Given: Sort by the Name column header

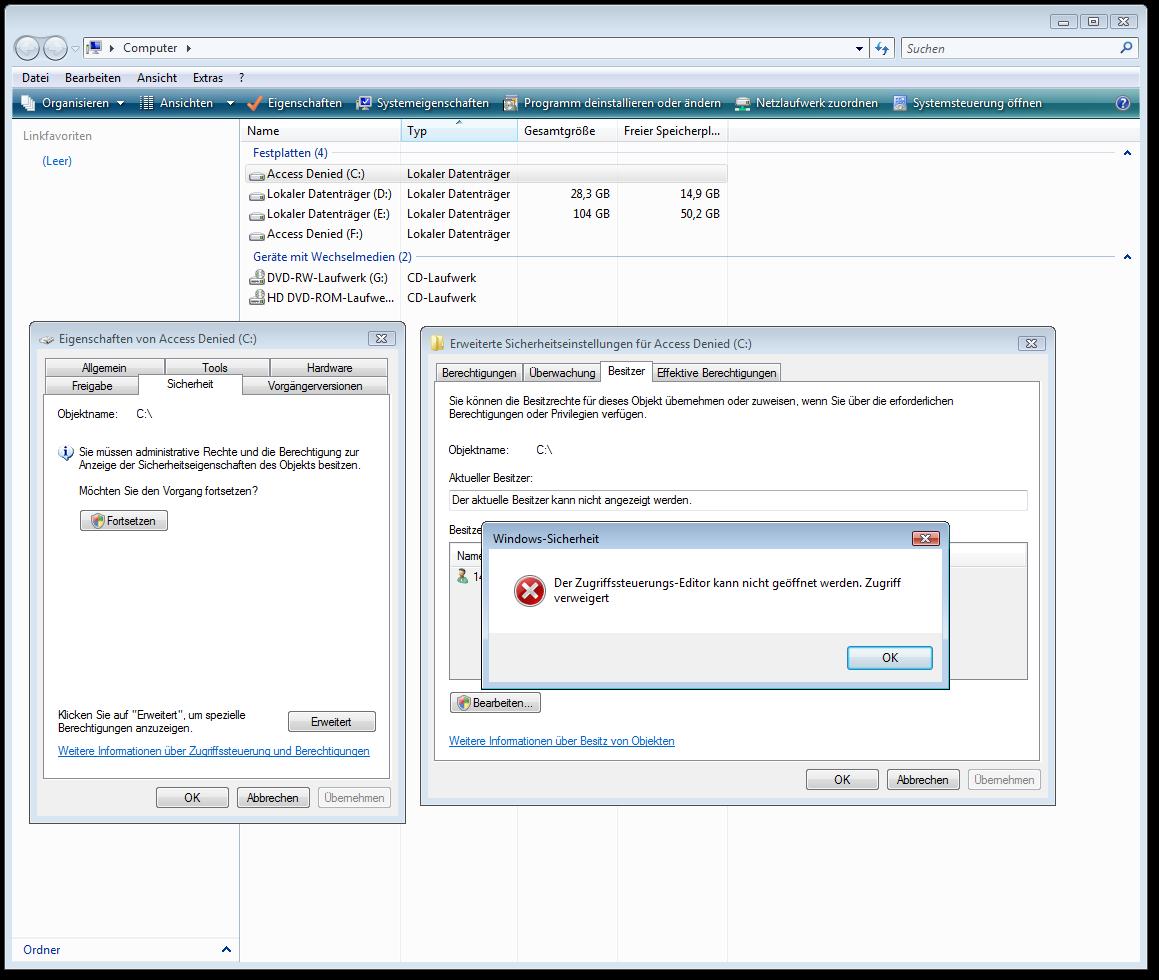Looking at the screenshot, I should click(x=321, y=131).
